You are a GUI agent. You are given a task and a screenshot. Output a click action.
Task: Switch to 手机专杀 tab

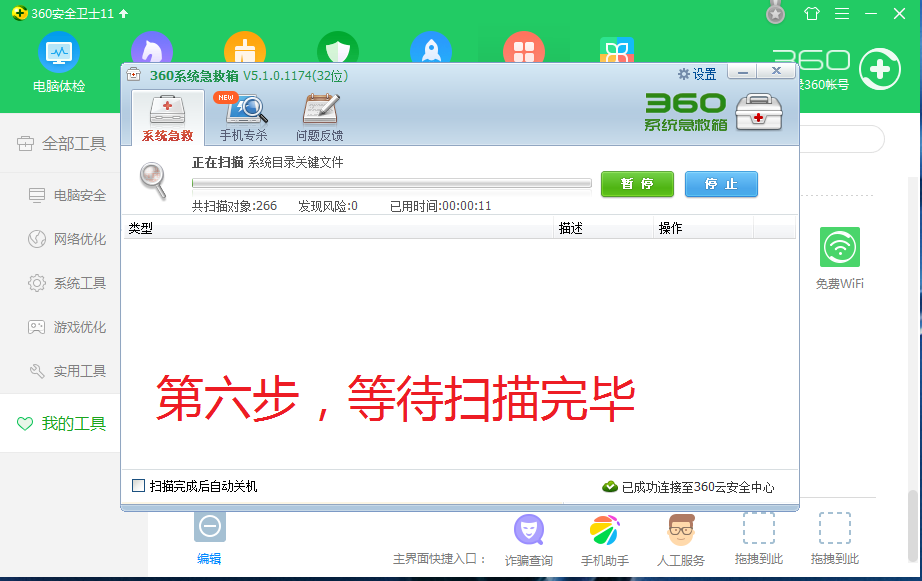coord(243,118)
